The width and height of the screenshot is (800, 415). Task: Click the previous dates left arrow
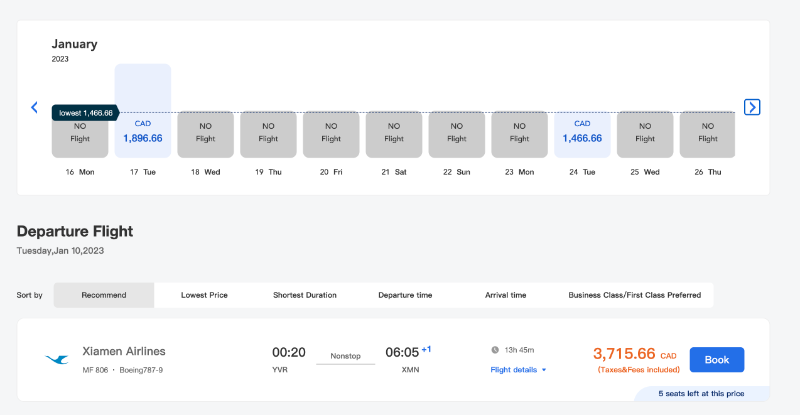coord(34,107)
